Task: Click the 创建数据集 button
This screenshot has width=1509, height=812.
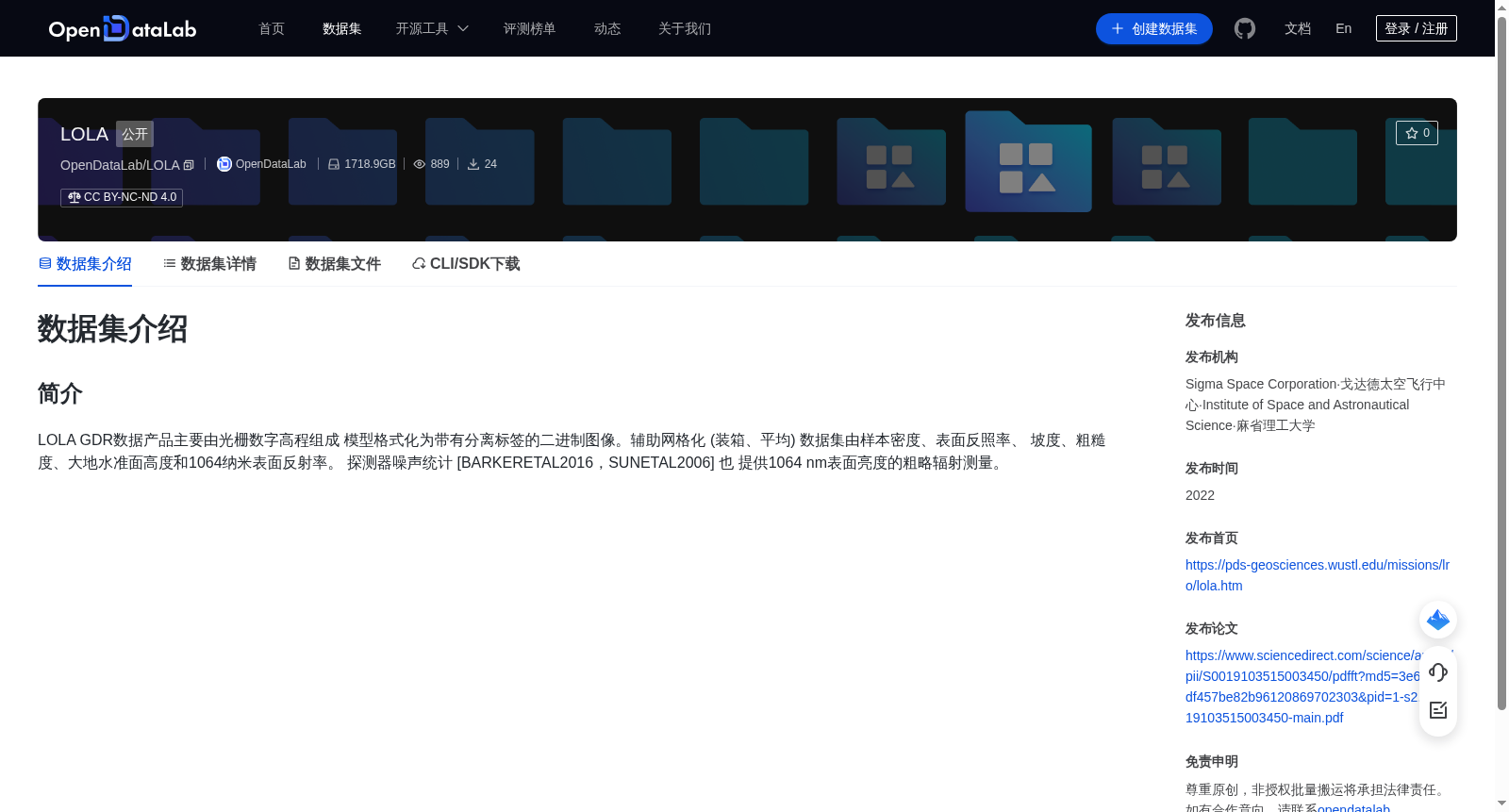Action: click(1154, 28)
